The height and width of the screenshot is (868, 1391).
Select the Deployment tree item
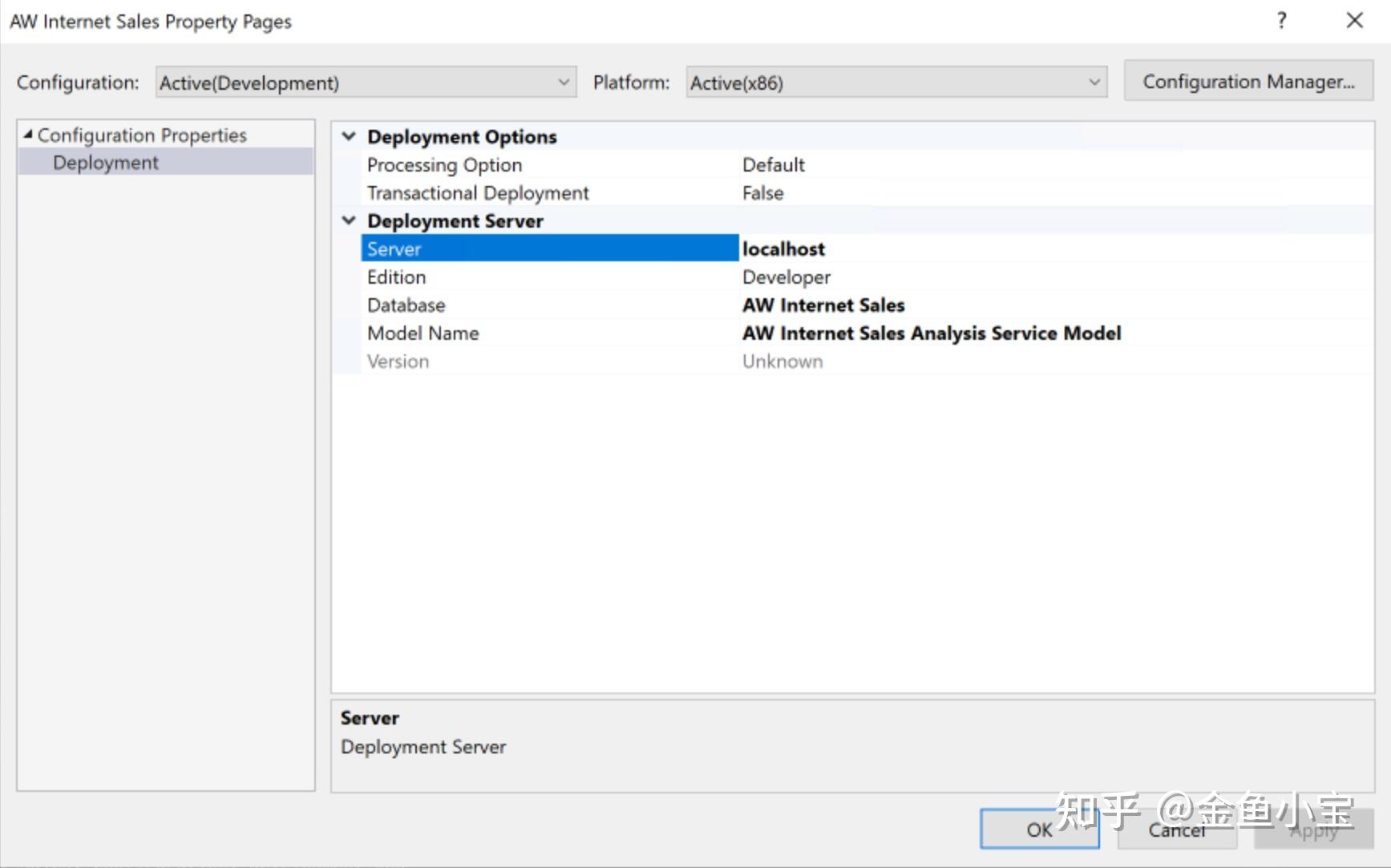105,162
